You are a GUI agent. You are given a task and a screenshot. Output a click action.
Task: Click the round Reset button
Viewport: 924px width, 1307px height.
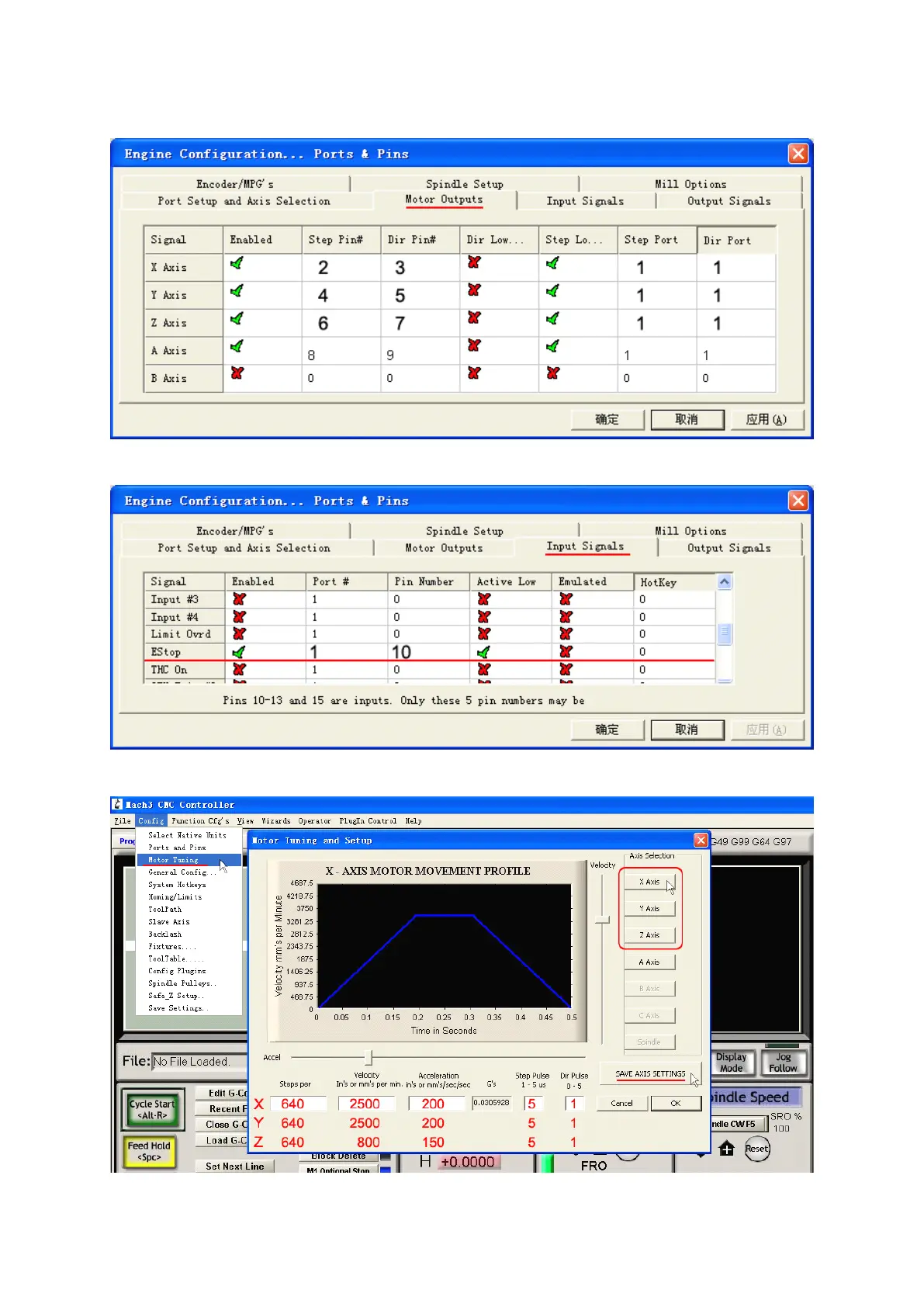point(757,1149)
